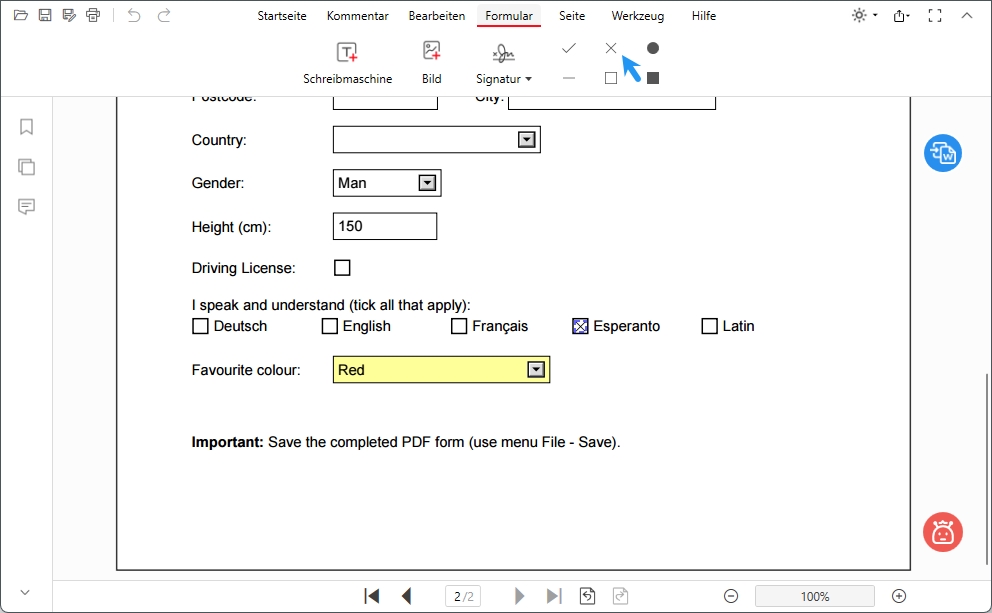Open the Favourite colour Red dropdown
Image resolution: width=992 pixels, height=613 pixels.
point(536,370)
